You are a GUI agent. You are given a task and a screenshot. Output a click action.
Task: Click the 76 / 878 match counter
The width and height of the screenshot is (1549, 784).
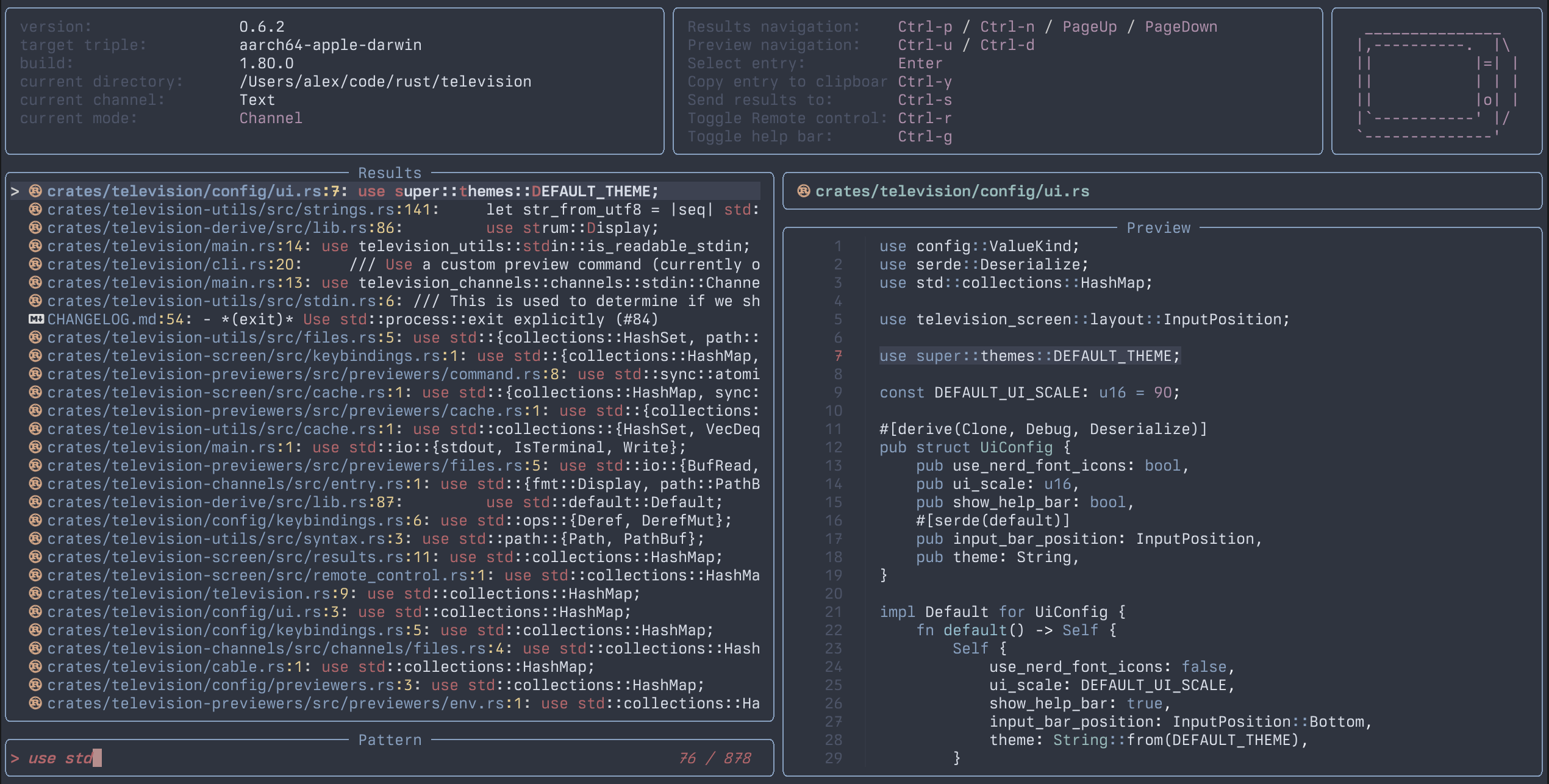tap(715, 758)
